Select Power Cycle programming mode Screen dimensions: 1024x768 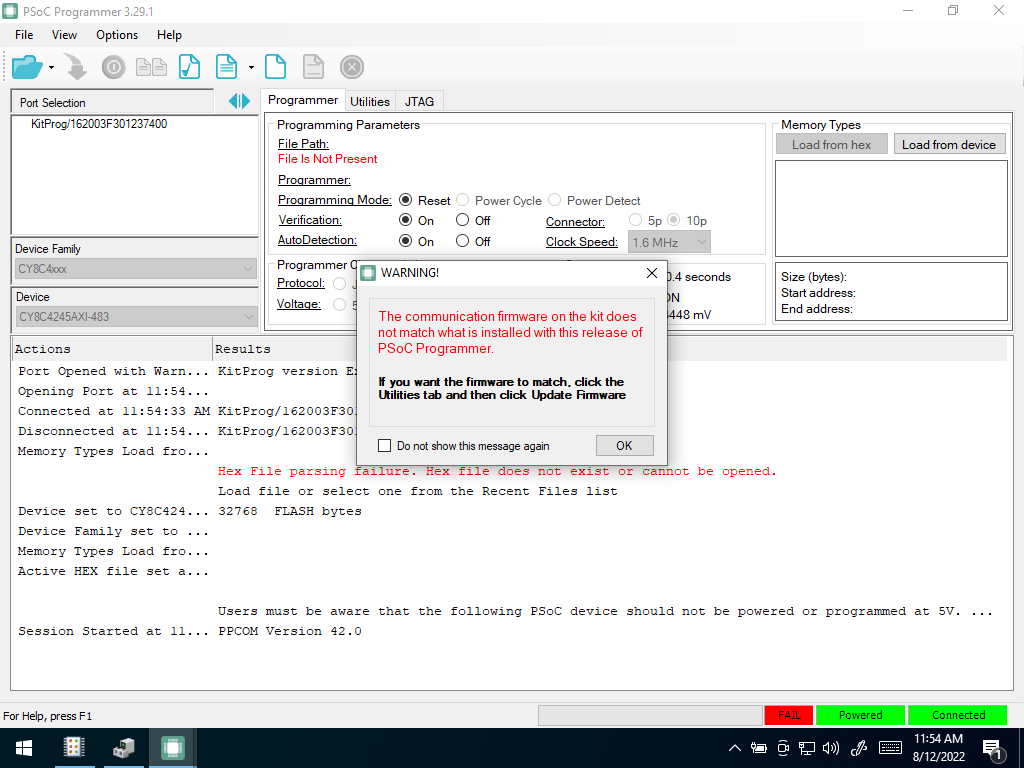pos(462,200)
